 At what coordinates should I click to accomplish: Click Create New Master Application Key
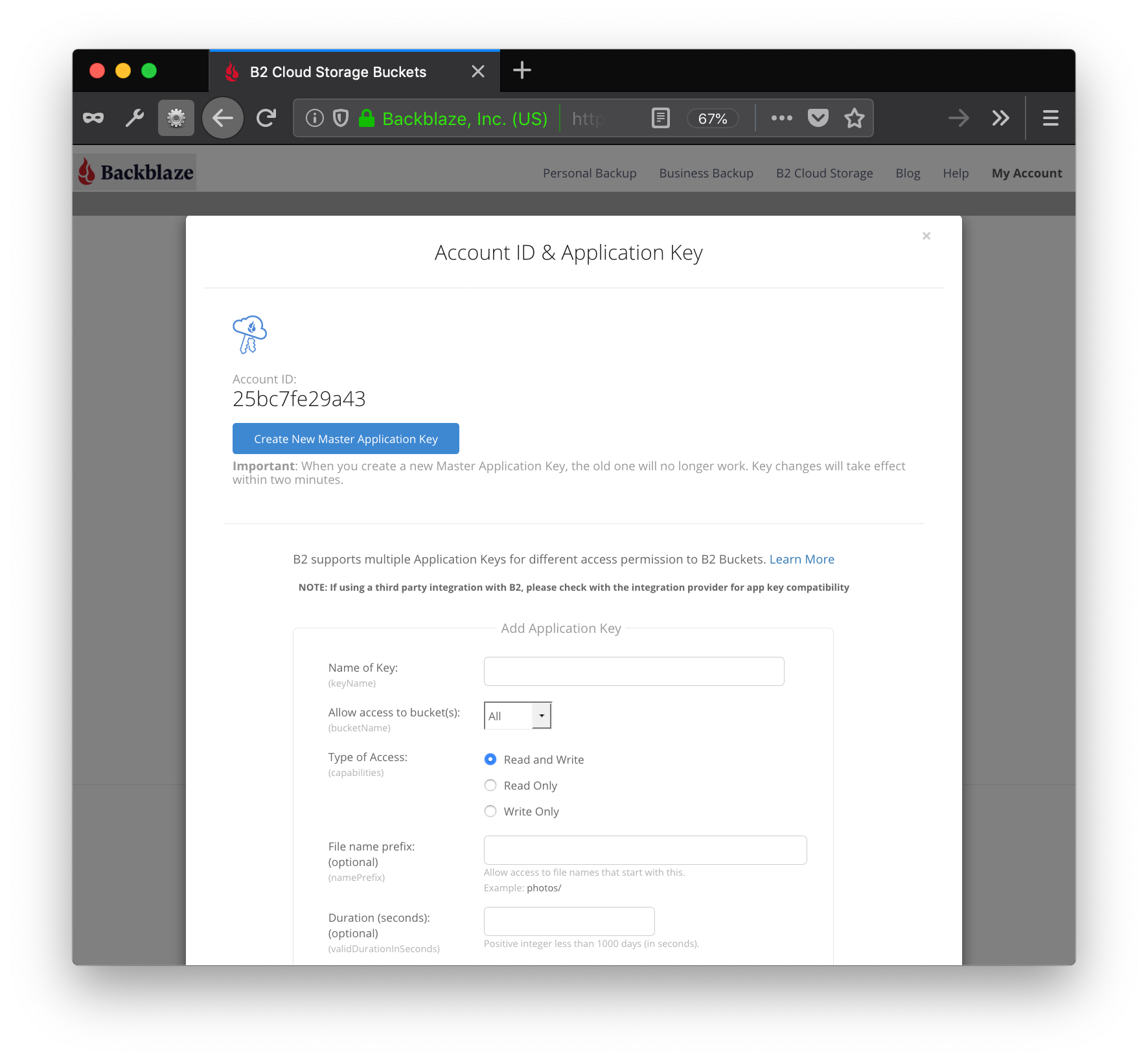click(x=346, y=439)
